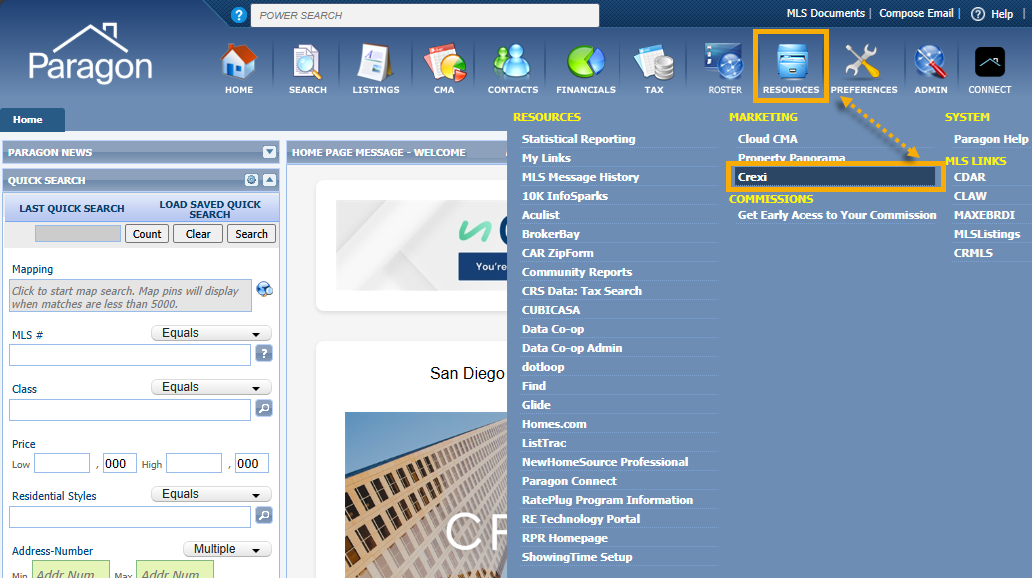Open CDAR MLS link
Image resolution: width=1032 pixels, height=578 pixels.
click(x=969, y=177)
